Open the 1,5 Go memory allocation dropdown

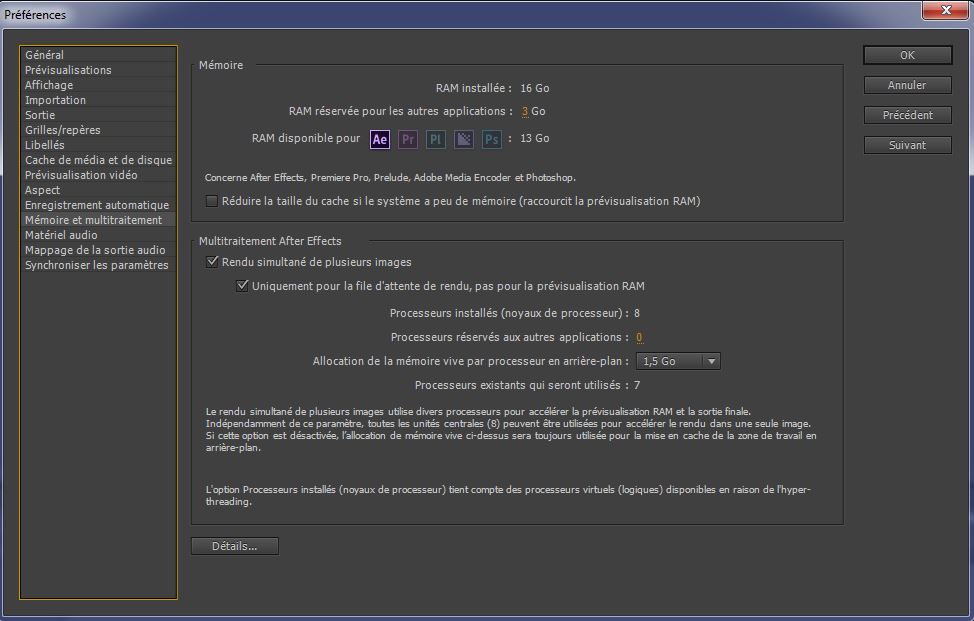[x=678, y=361]
